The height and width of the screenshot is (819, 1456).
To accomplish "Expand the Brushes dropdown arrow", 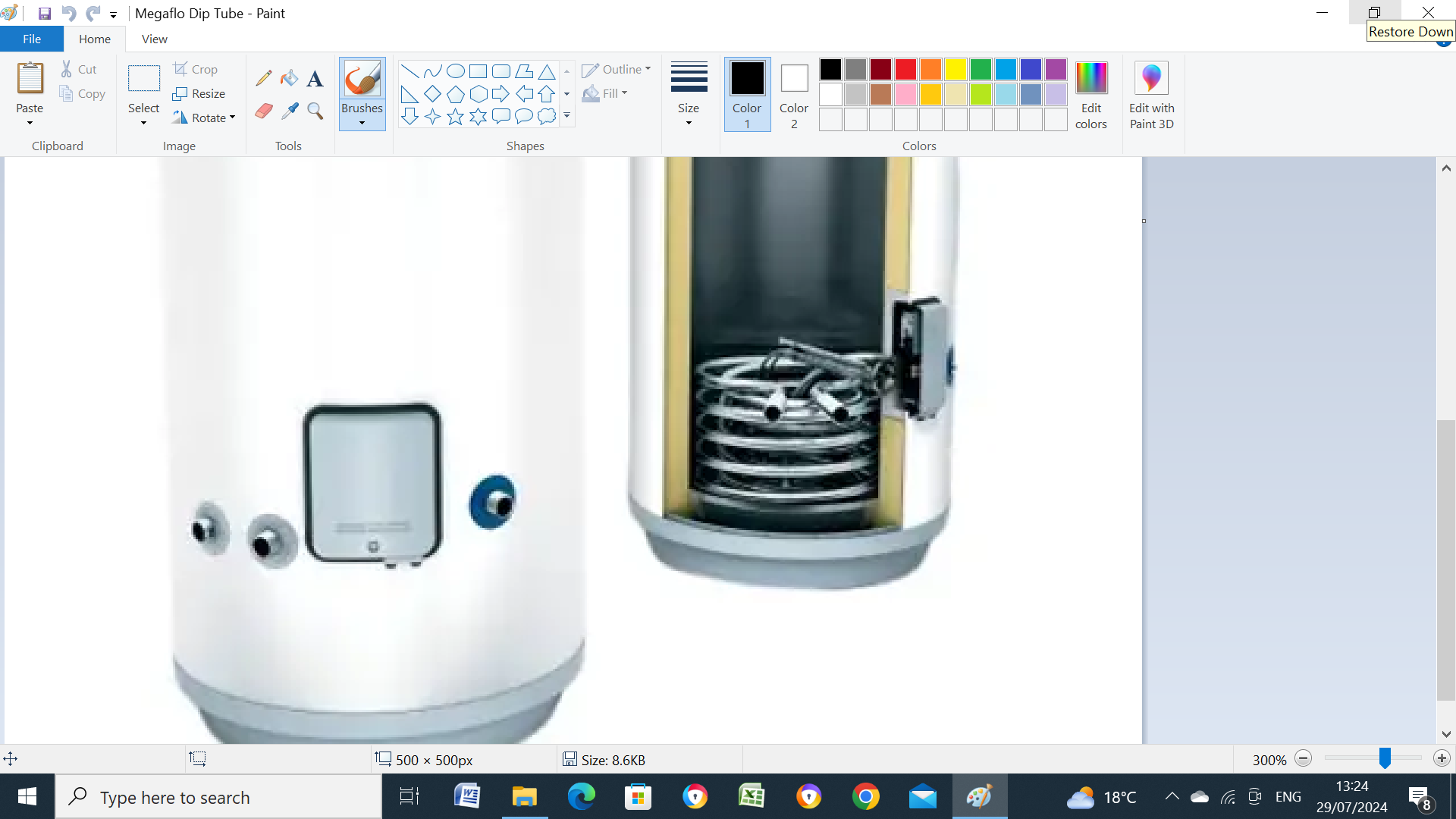I will [362, 123].
